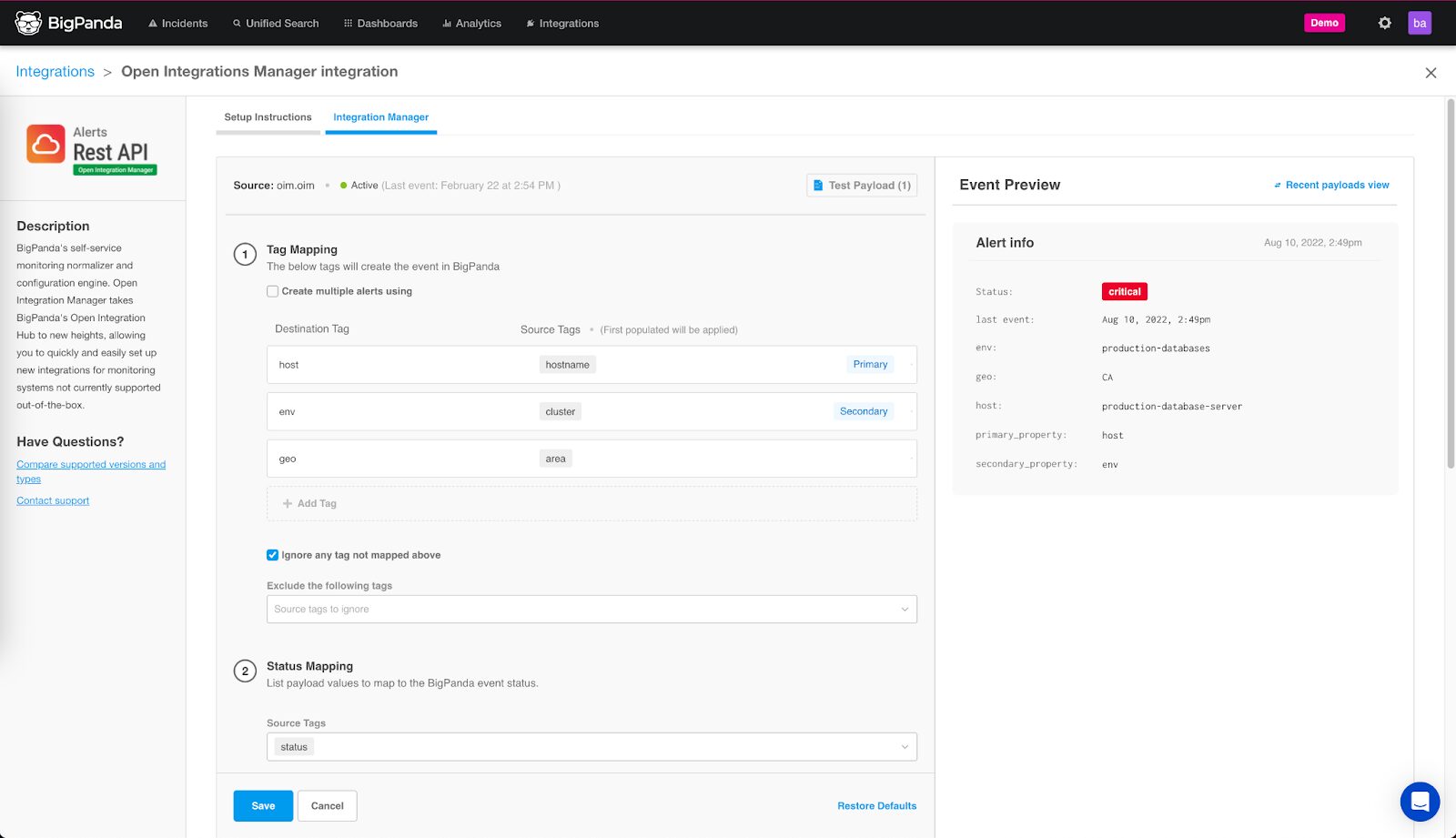Click the 'Alert info' heading

[1005, 243]
